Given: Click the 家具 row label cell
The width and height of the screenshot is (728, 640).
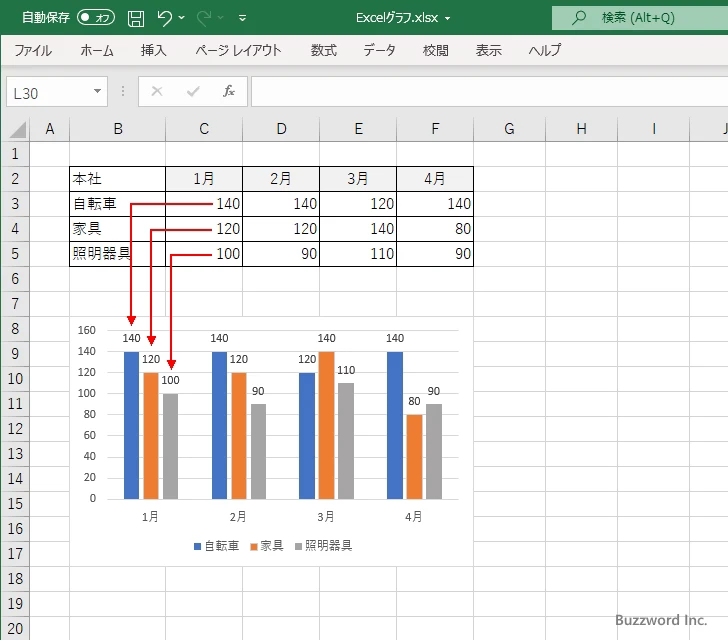Looking at the screenshot, I should 117,229.
